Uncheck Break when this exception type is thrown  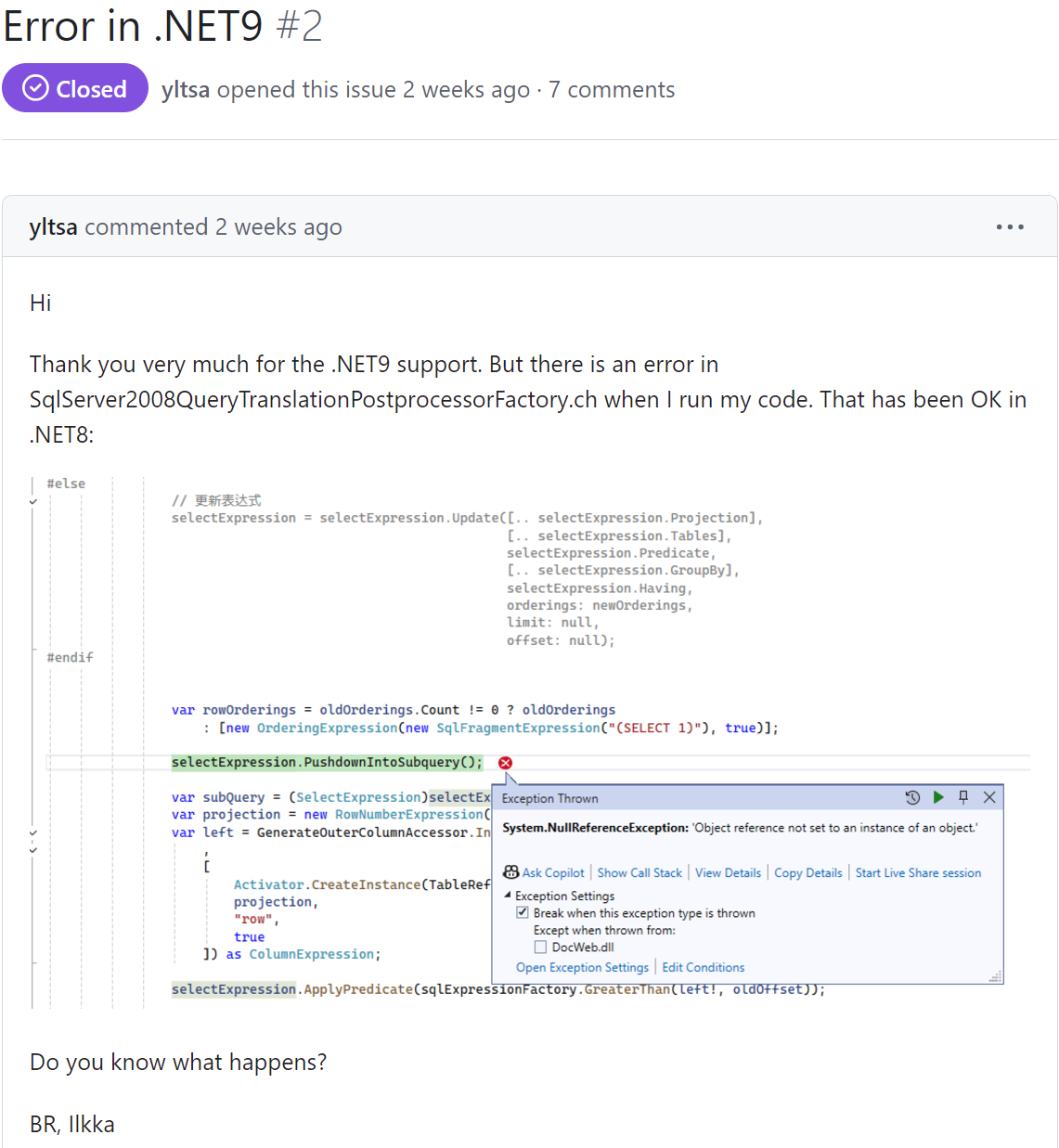tap(523, 912)
